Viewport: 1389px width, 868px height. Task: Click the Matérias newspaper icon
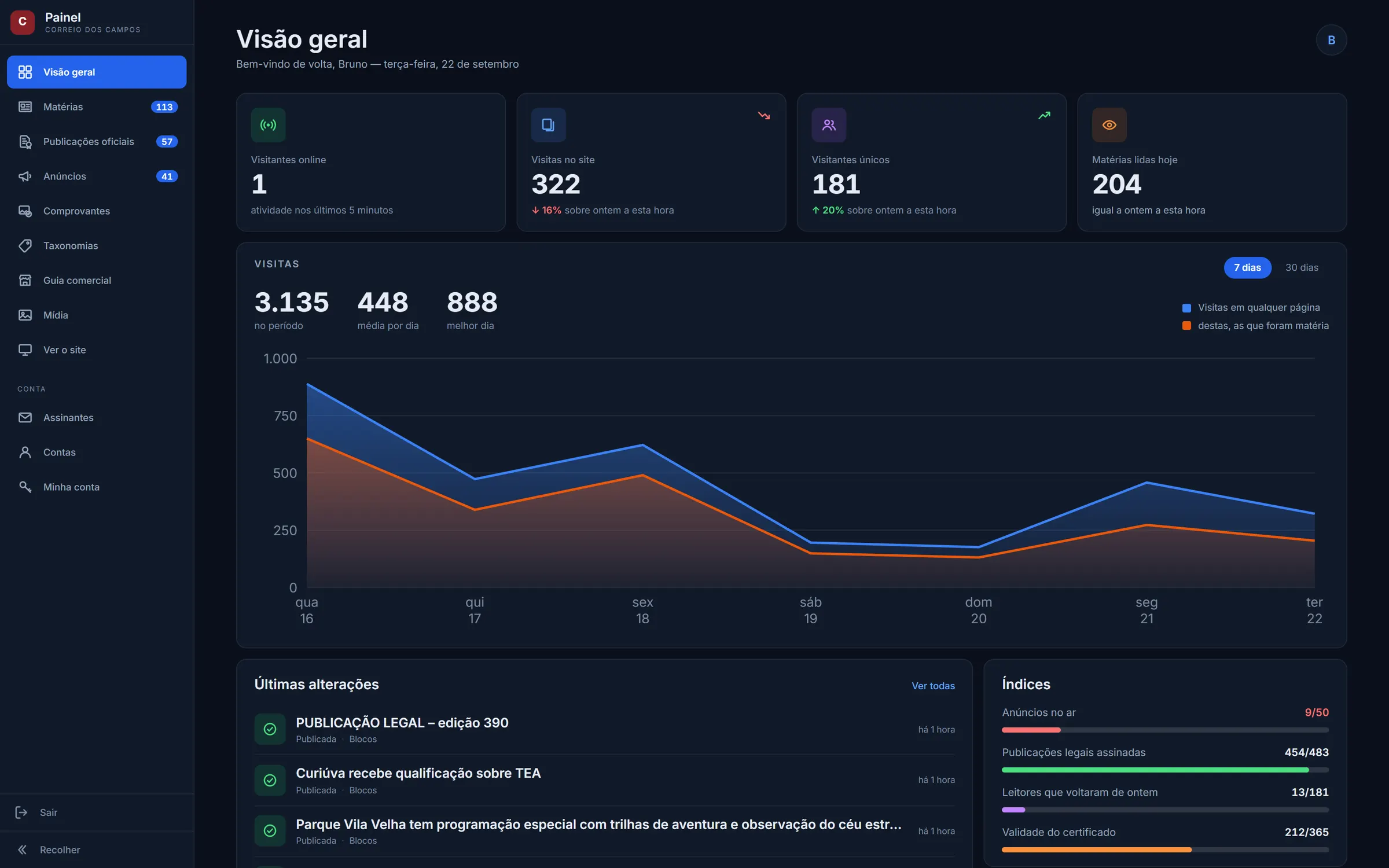[x=25, y=106]
